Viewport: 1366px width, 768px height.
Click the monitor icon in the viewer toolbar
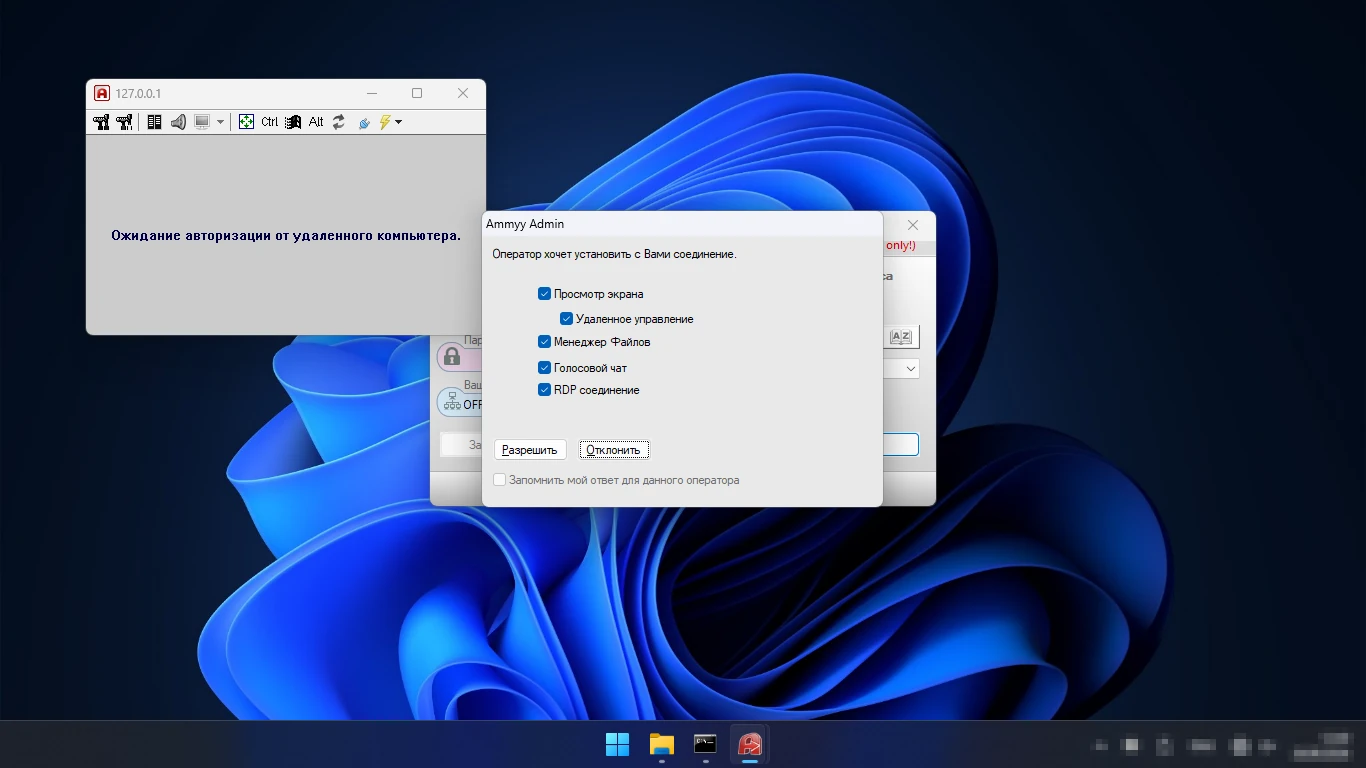[x=202, y=122]
